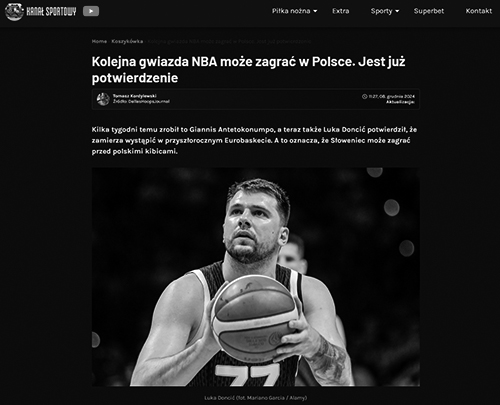The width and height of the screenshot is (500, 405).
Task: Click the Kanał Sportowy round logo emblem
Action: (14, 12)
